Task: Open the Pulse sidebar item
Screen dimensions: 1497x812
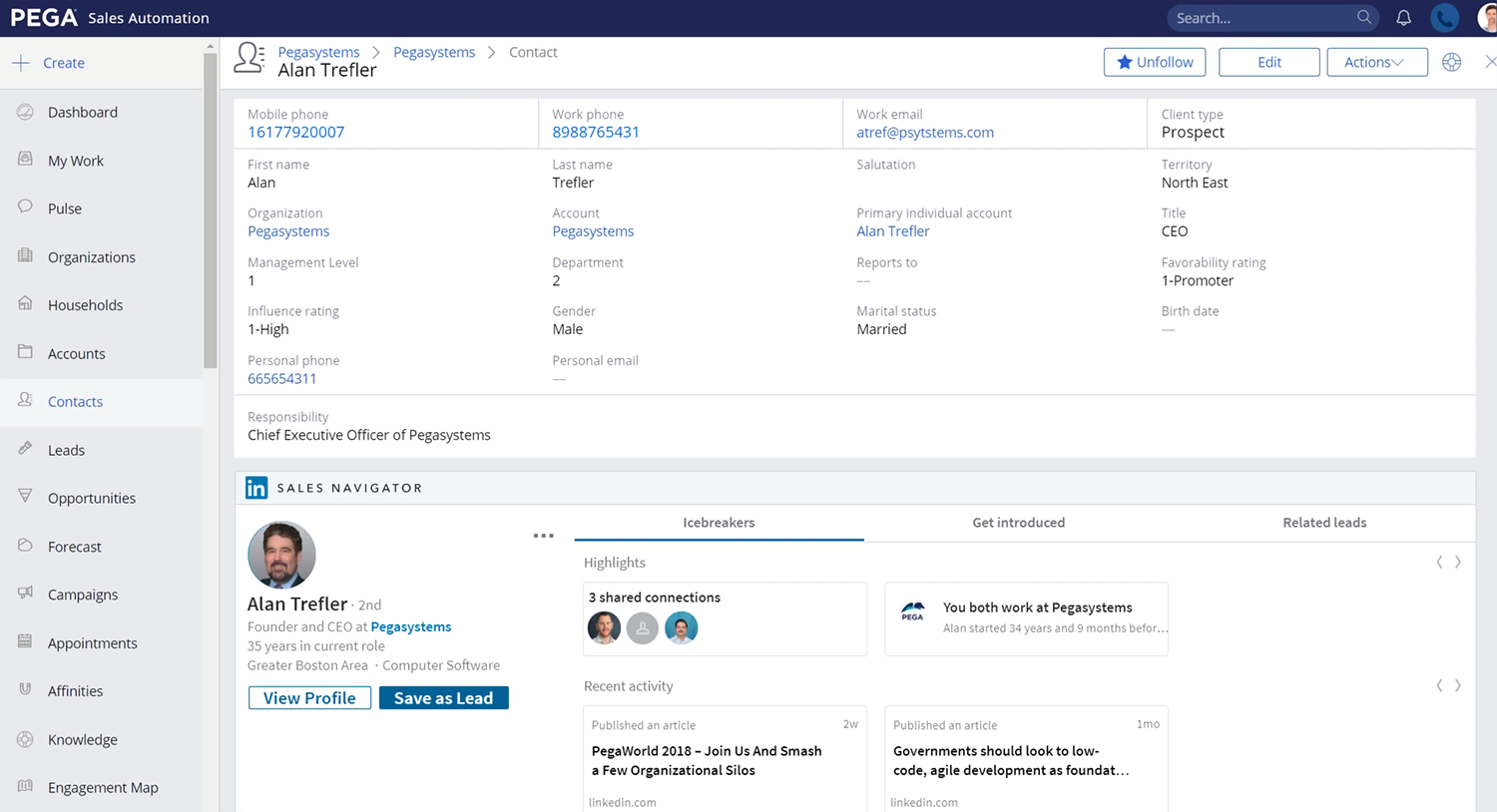Action: pyautogui.click(x=65, y=208)
